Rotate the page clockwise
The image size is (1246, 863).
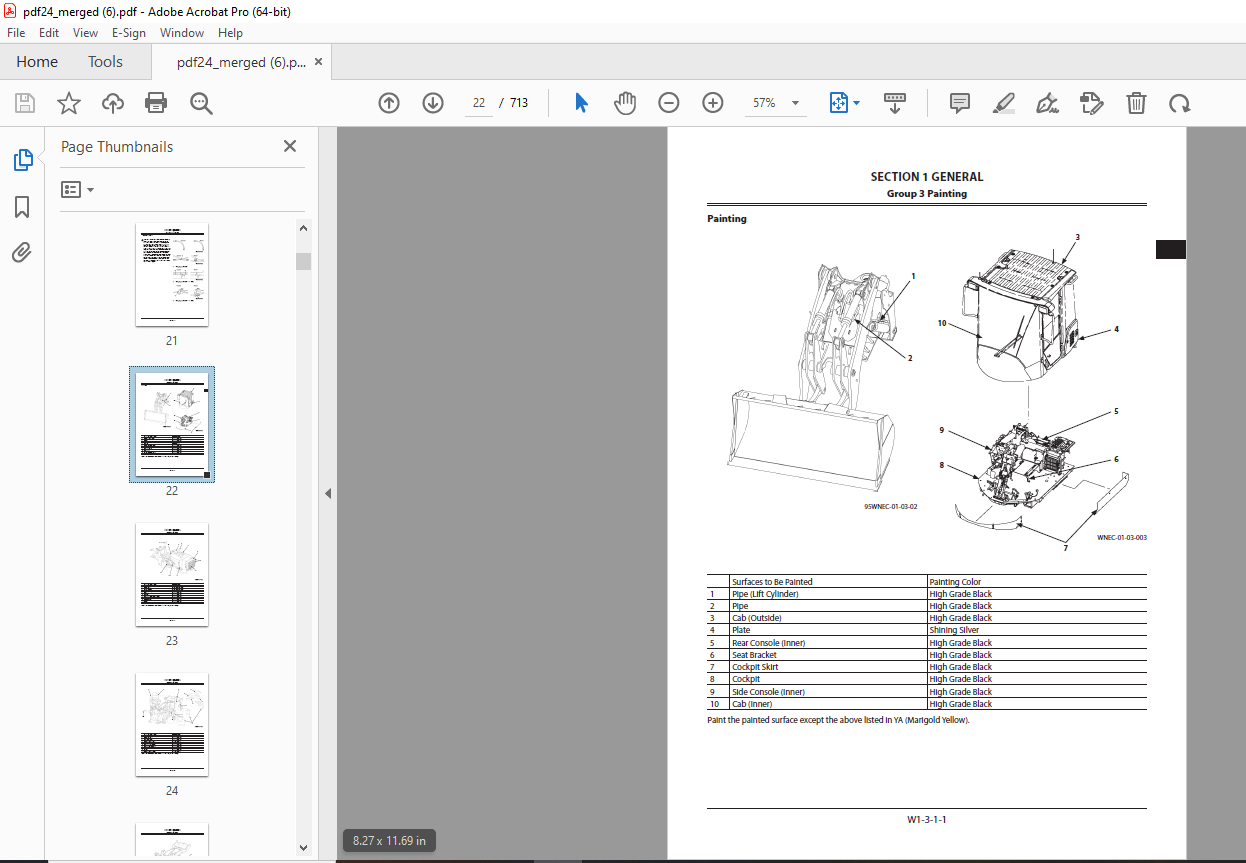(x=1180, y=103)
